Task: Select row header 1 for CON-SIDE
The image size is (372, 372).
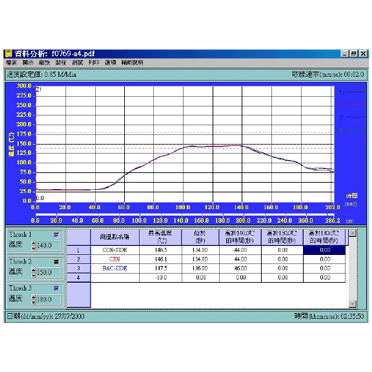Action: click(79, 250)
